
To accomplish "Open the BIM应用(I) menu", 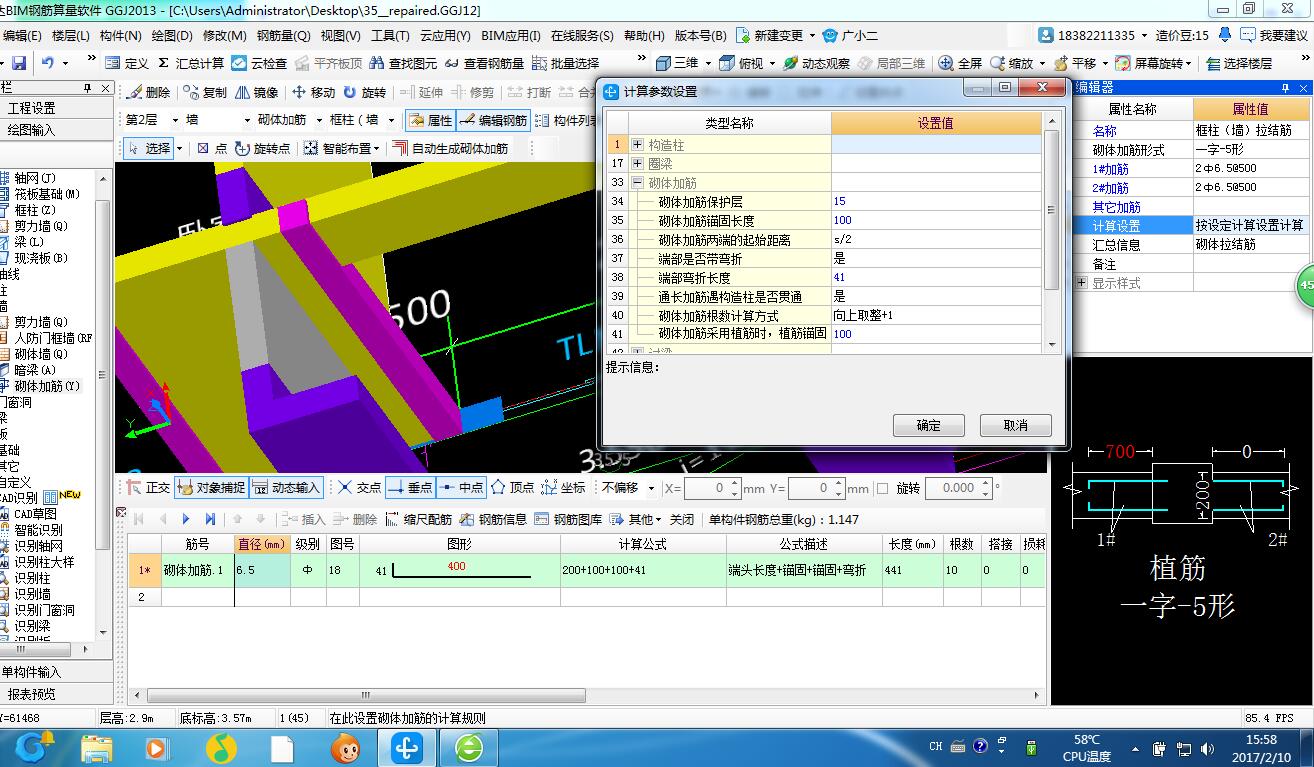I will pyautogui.click(x=511, y=35).
